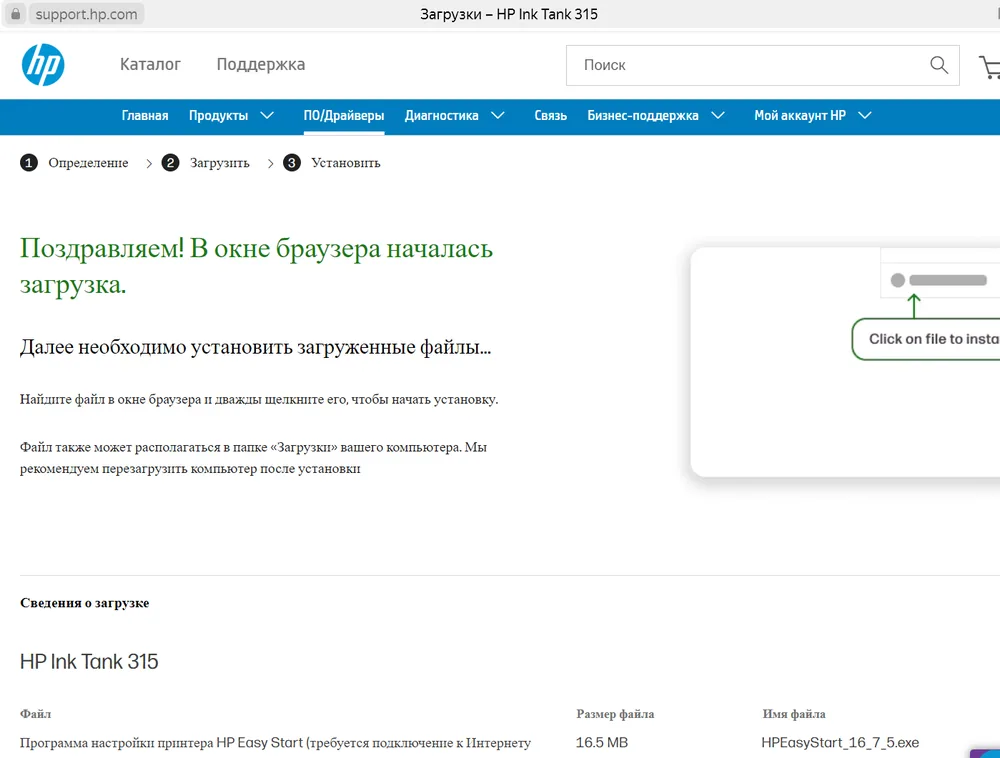This screenshot has width=1000, height=758.
Task: Click the Имя файла column header
Action: click(794, 714)
